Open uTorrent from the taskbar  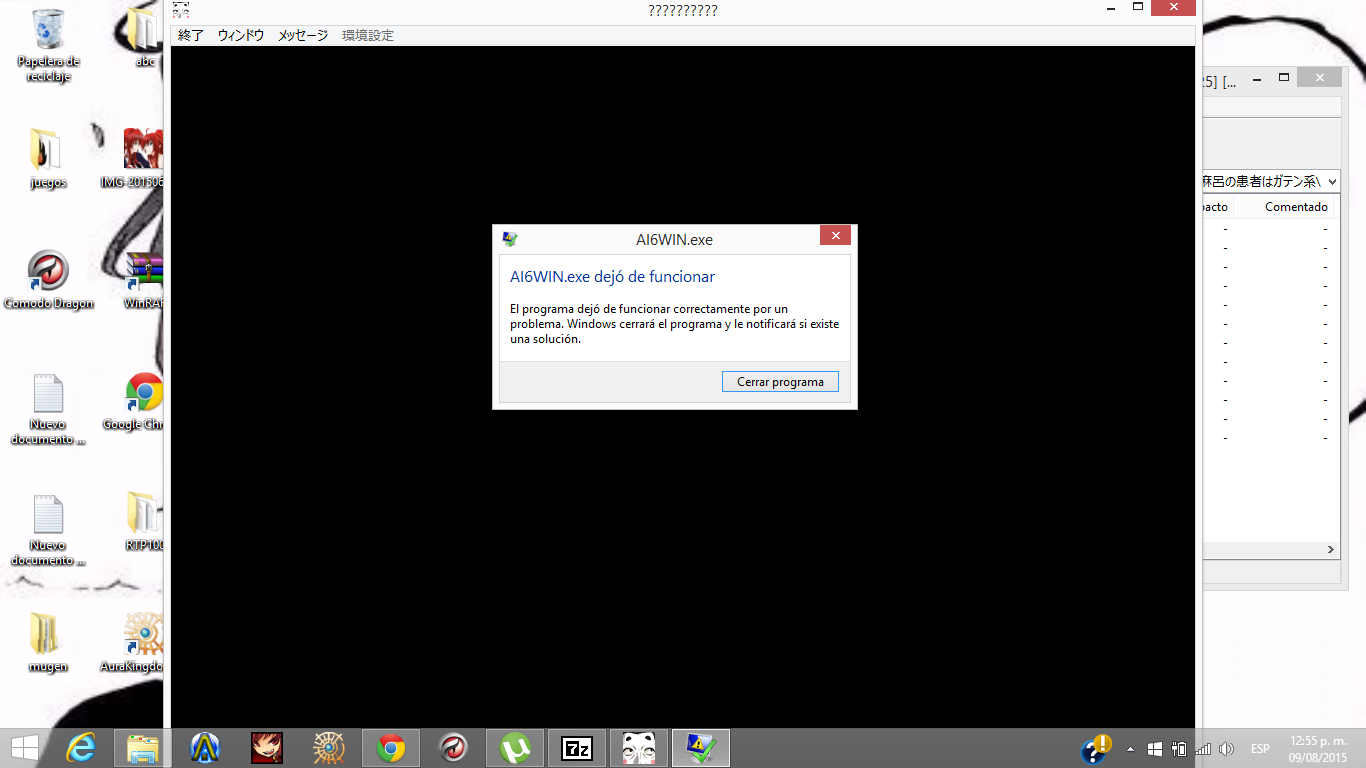click(515, 748)
